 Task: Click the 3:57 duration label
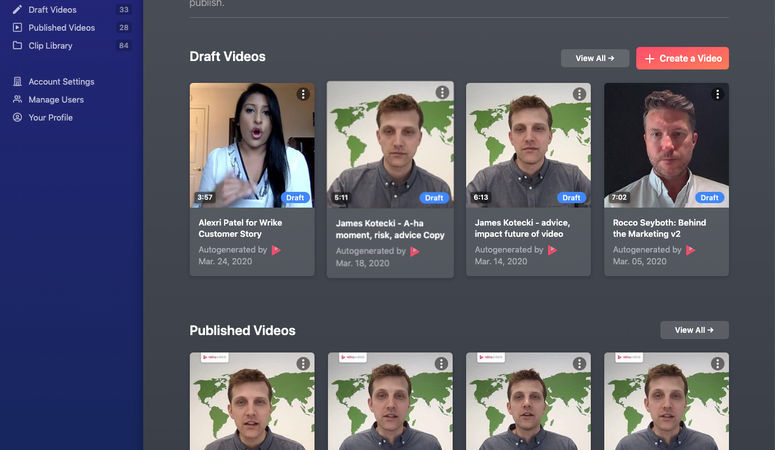pos(205,197)
